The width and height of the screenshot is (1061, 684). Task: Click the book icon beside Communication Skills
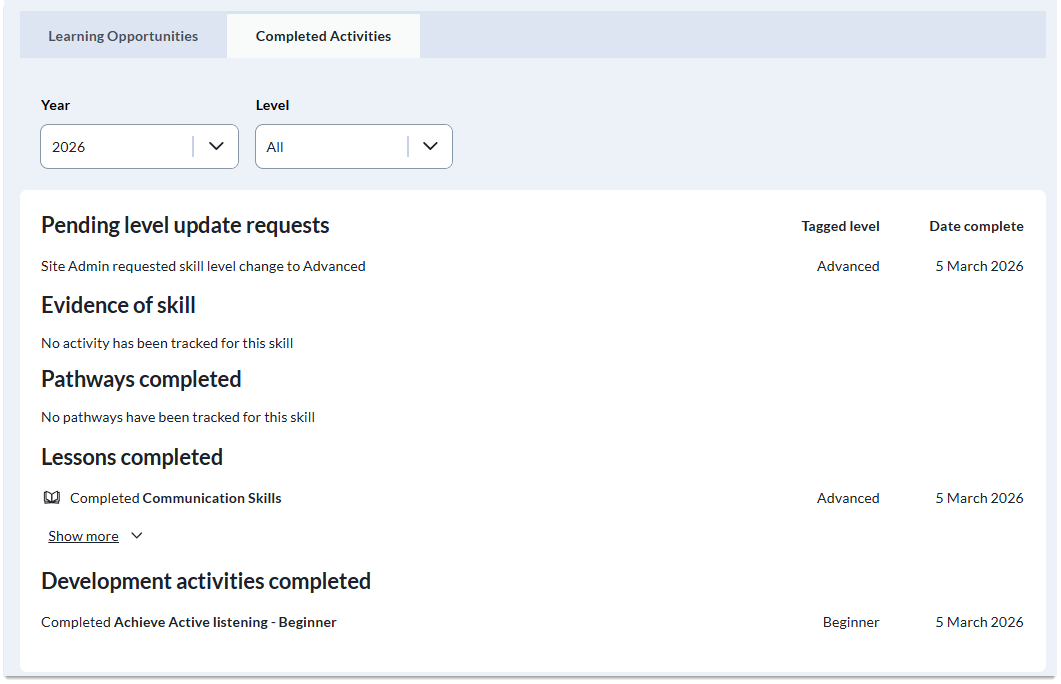pos(52,498)
